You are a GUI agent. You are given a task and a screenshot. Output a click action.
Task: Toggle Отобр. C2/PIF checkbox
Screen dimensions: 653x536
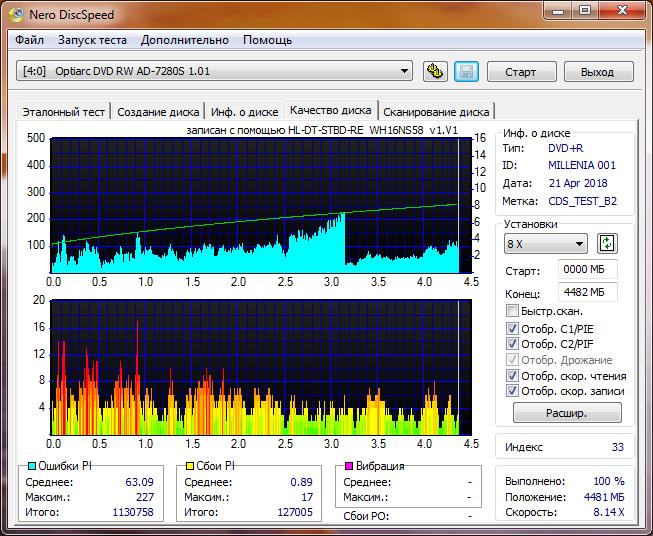pos(513,344)
